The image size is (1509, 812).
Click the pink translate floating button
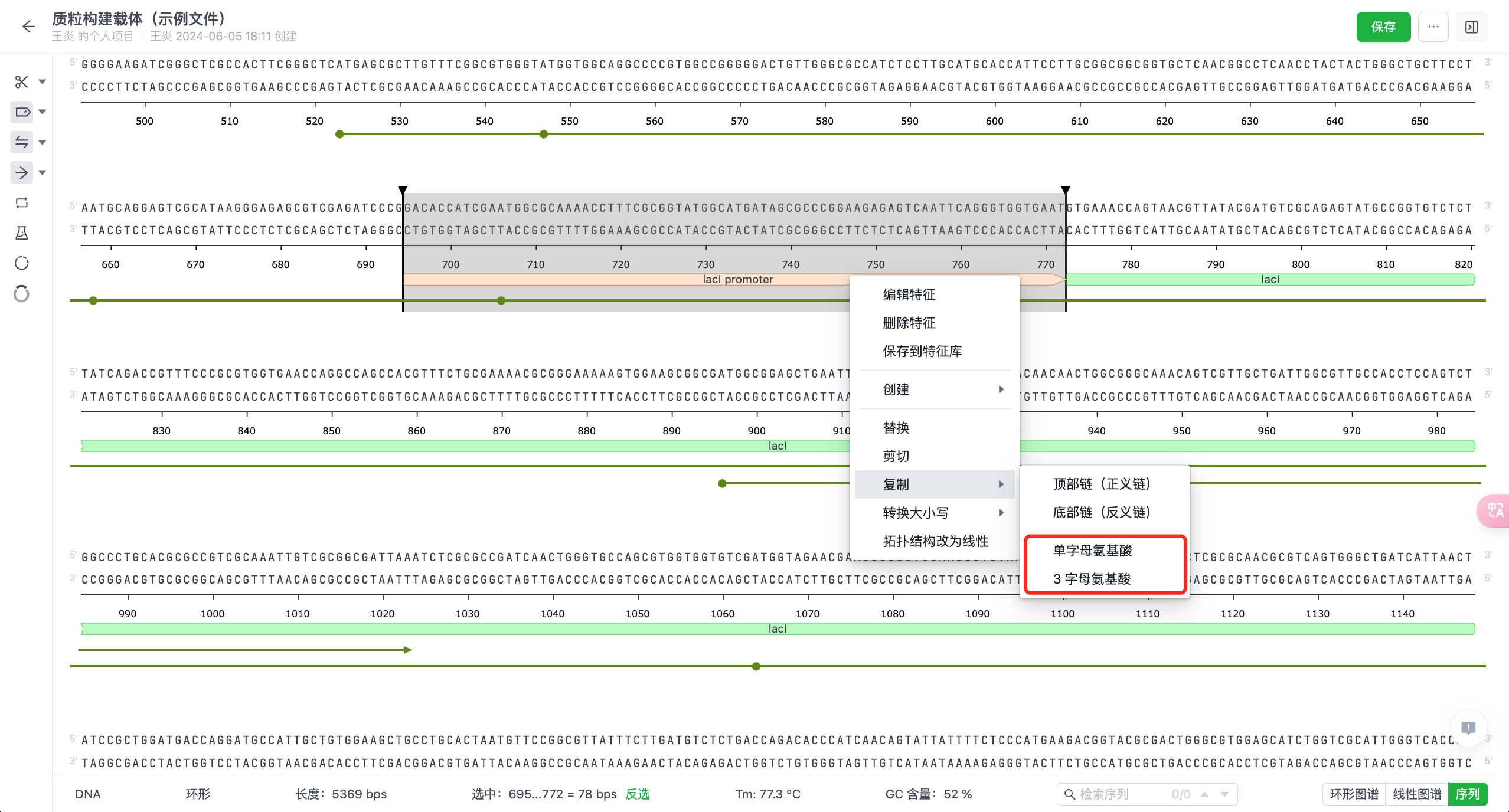[x=1495, y=510]
